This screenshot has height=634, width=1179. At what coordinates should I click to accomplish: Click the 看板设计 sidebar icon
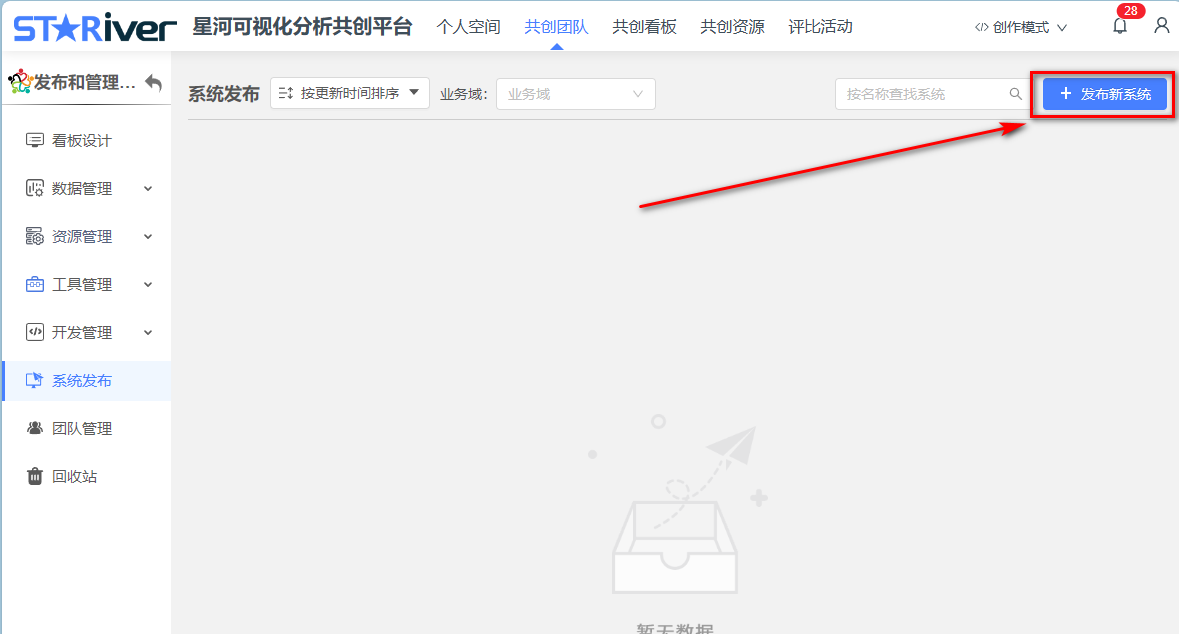(x=35, y=141)
